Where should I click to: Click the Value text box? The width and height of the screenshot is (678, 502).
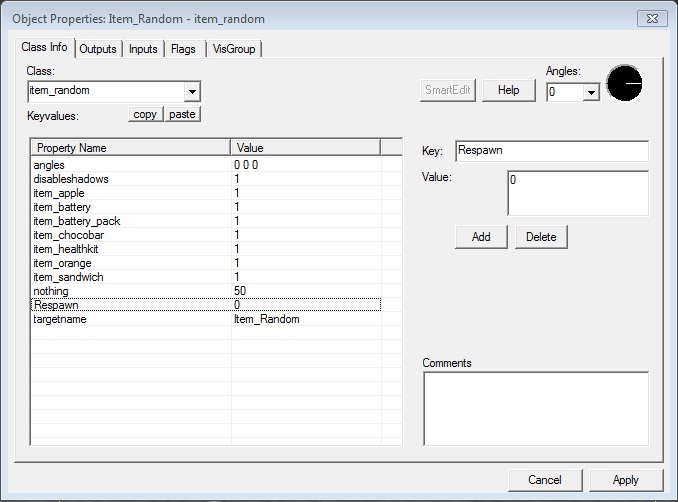coord(578,193)
